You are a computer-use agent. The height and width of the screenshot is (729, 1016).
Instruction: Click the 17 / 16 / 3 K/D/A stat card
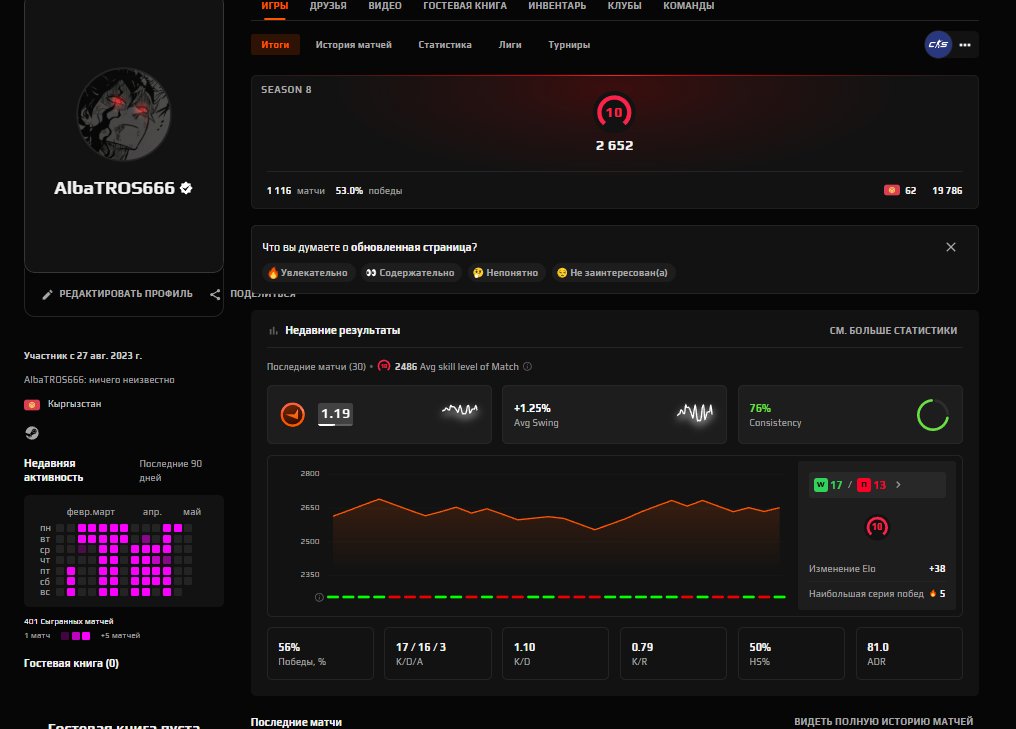437,653
